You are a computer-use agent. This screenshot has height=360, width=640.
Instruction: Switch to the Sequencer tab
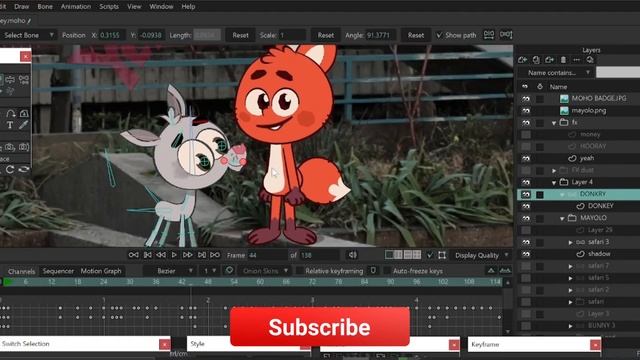pyautogui.click(x=58, y=271)
